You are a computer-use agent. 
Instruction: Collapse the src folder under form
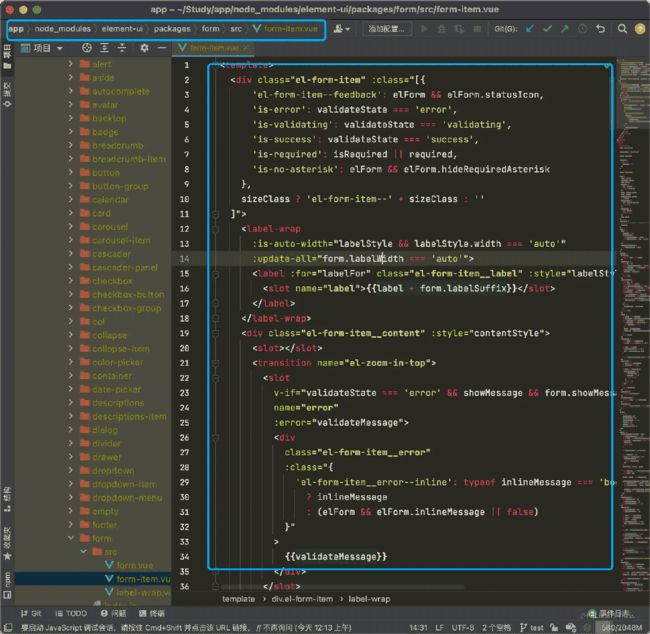click(83, 551)
